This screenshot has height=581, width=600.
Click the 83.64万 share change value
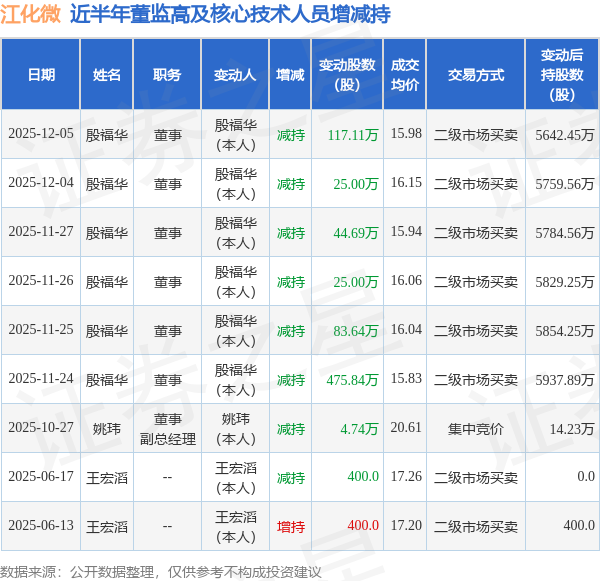tap(355, 331)
